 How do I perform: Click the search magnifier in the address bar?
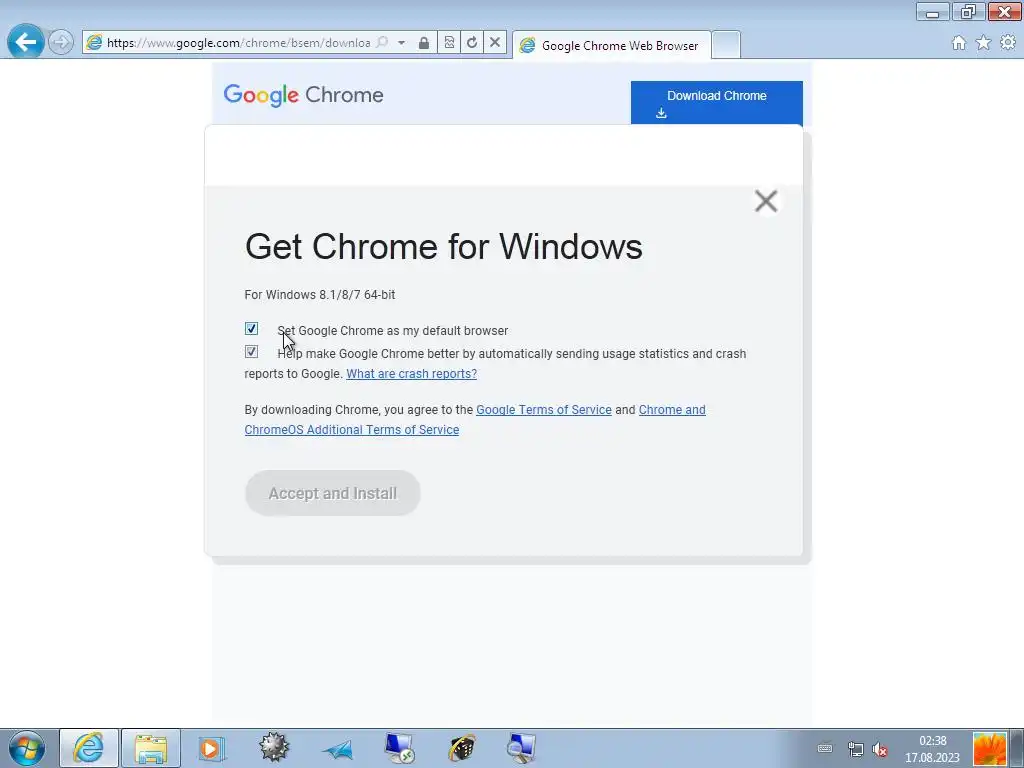[x=383, y=43]
